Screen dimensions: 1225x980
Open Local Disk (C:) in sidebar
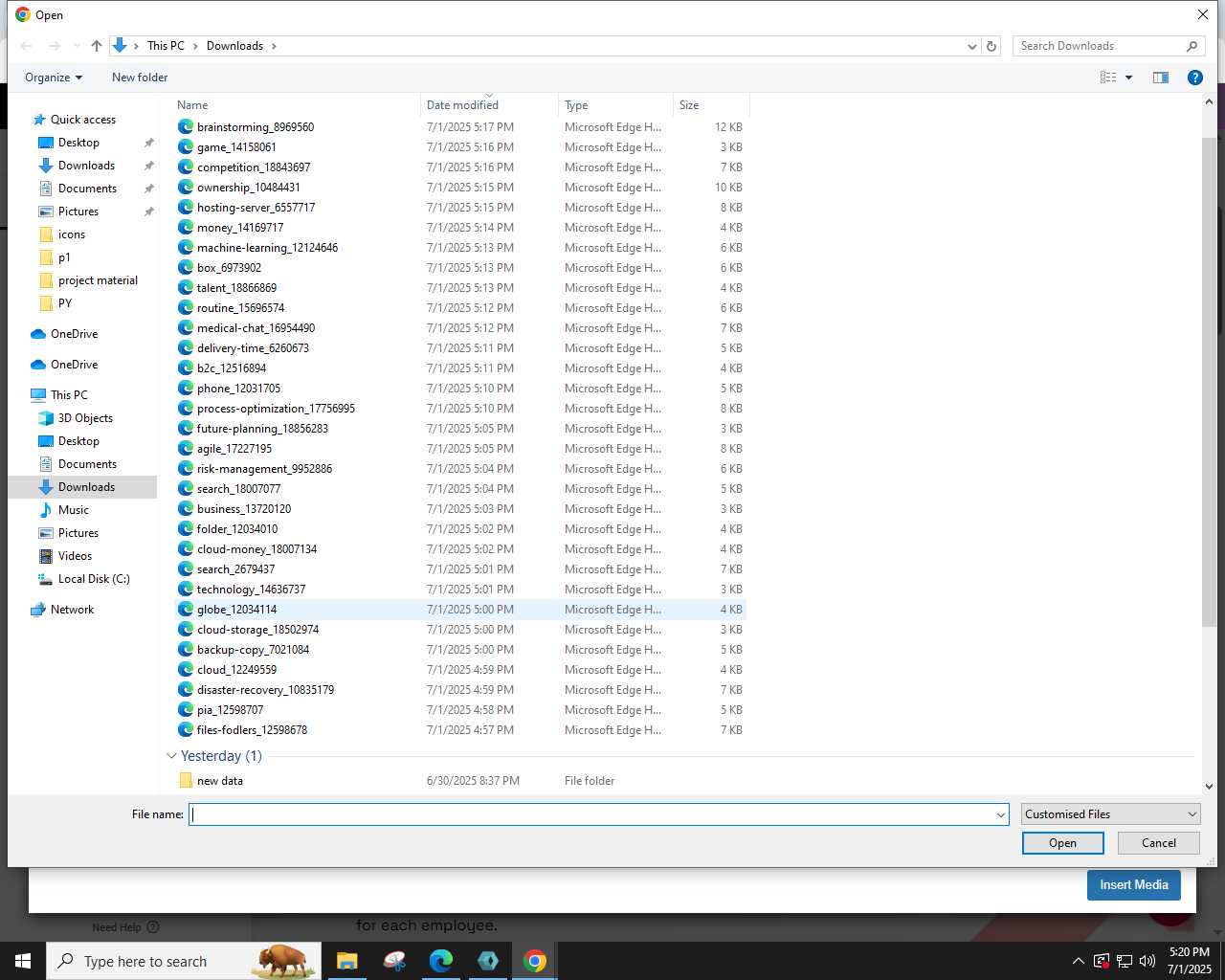tap(94, 579)
